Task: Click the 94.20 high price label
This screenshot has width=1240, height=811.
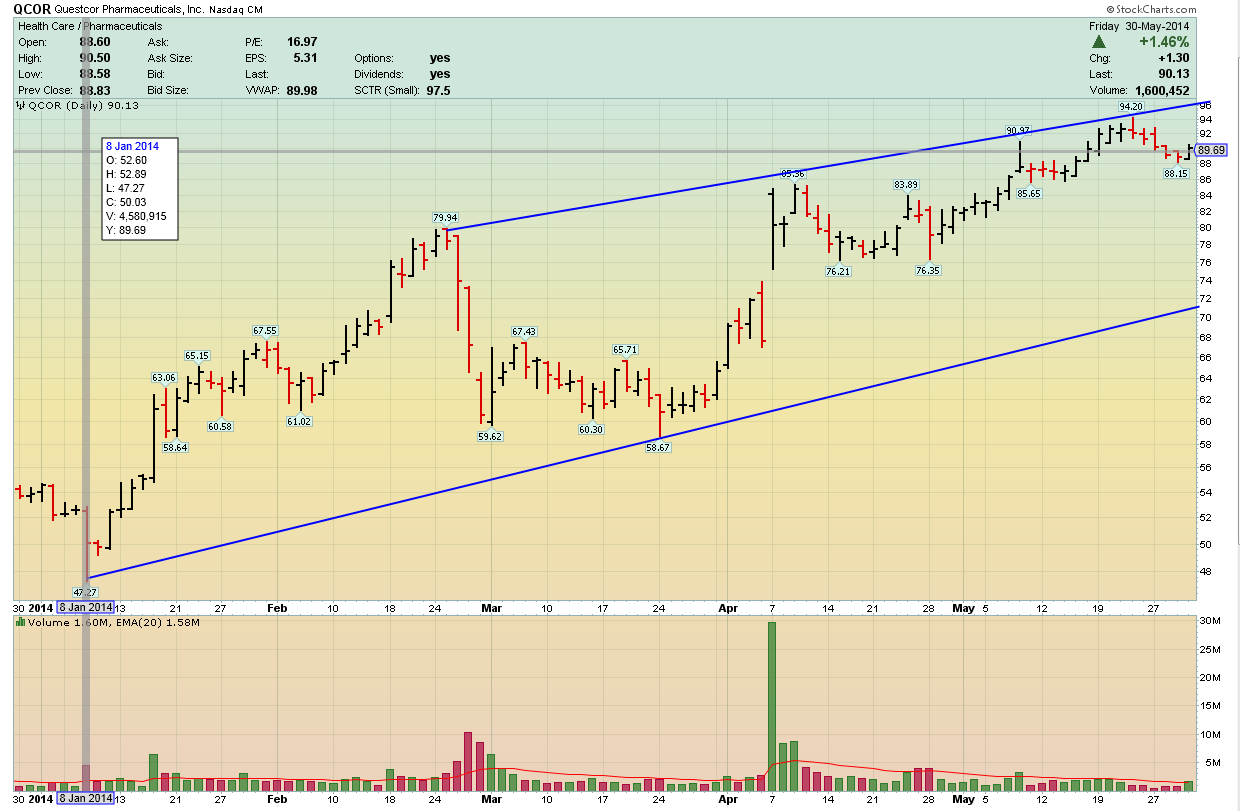Action: [1130, 106]
